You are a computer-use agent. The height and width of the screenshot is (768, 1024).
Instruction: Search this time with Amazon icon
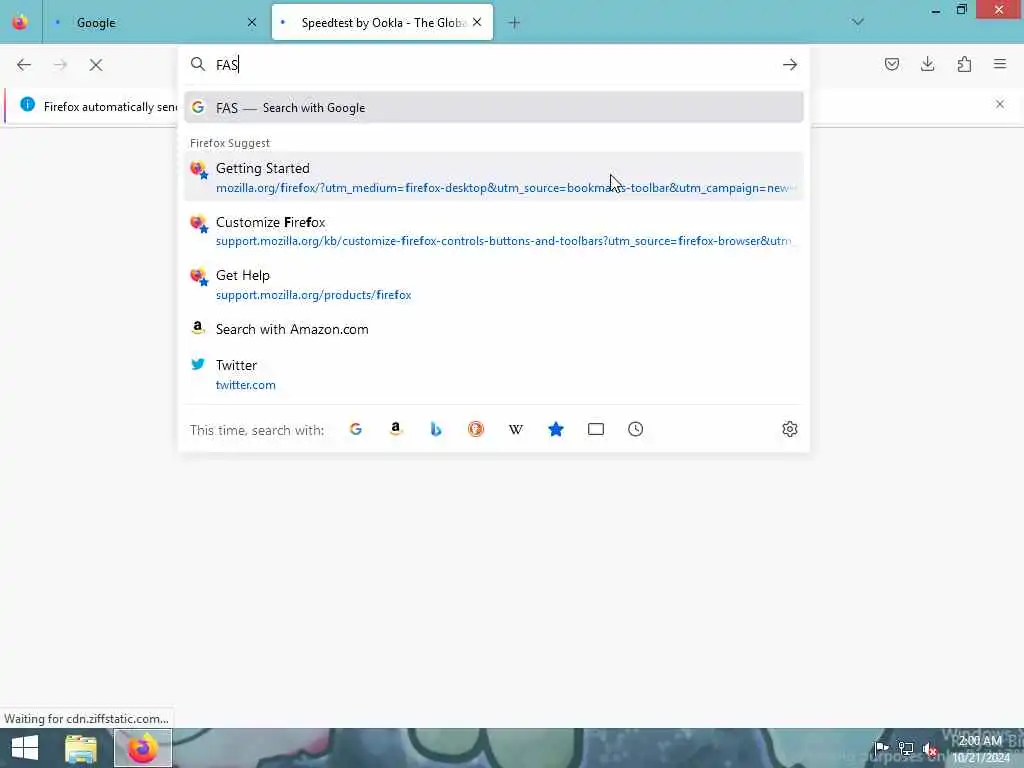coord(396,429)
